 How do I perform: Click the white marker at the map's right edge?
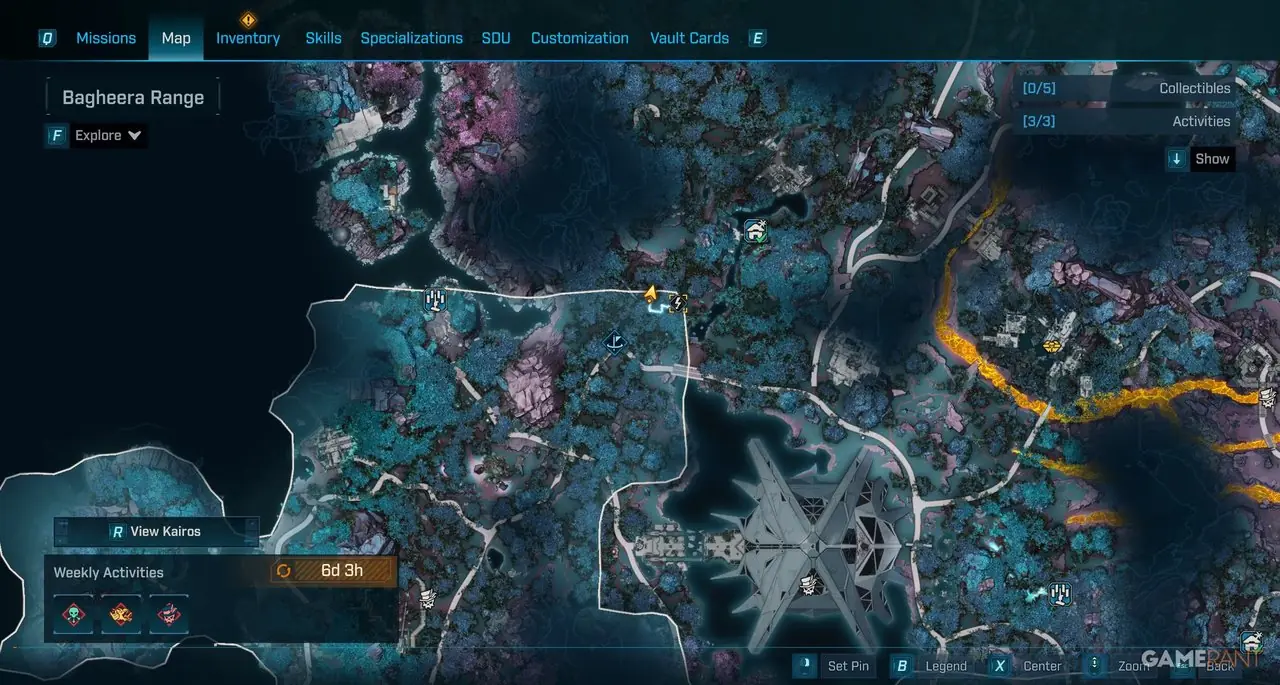coord(1268,398)
